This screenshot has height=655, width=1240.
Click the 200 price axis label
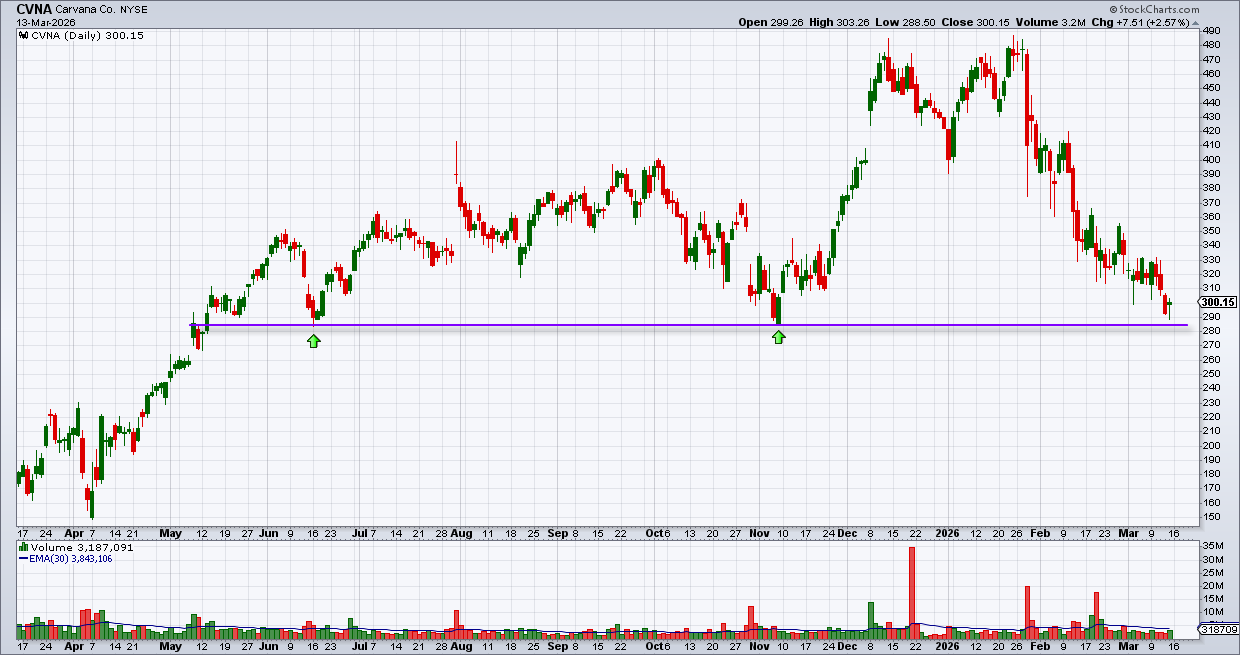(1212, 445)
